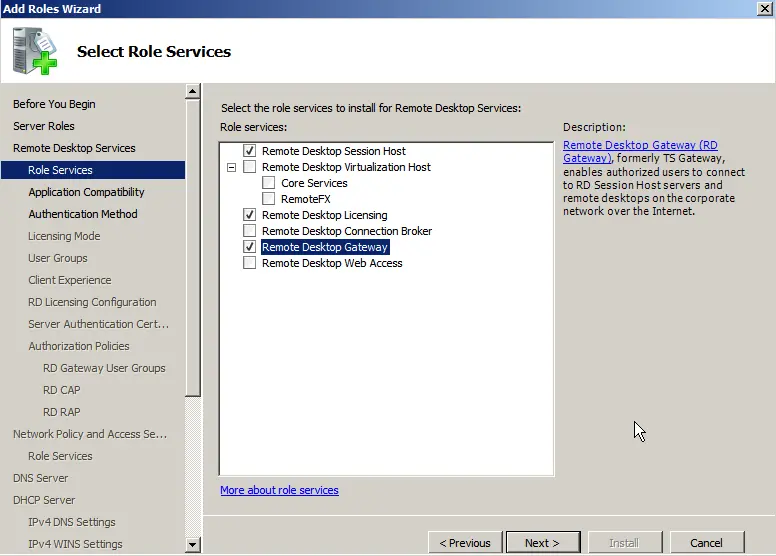776x556 pixels.
Task: Open the More about role services link
Action: click(279, 490)
